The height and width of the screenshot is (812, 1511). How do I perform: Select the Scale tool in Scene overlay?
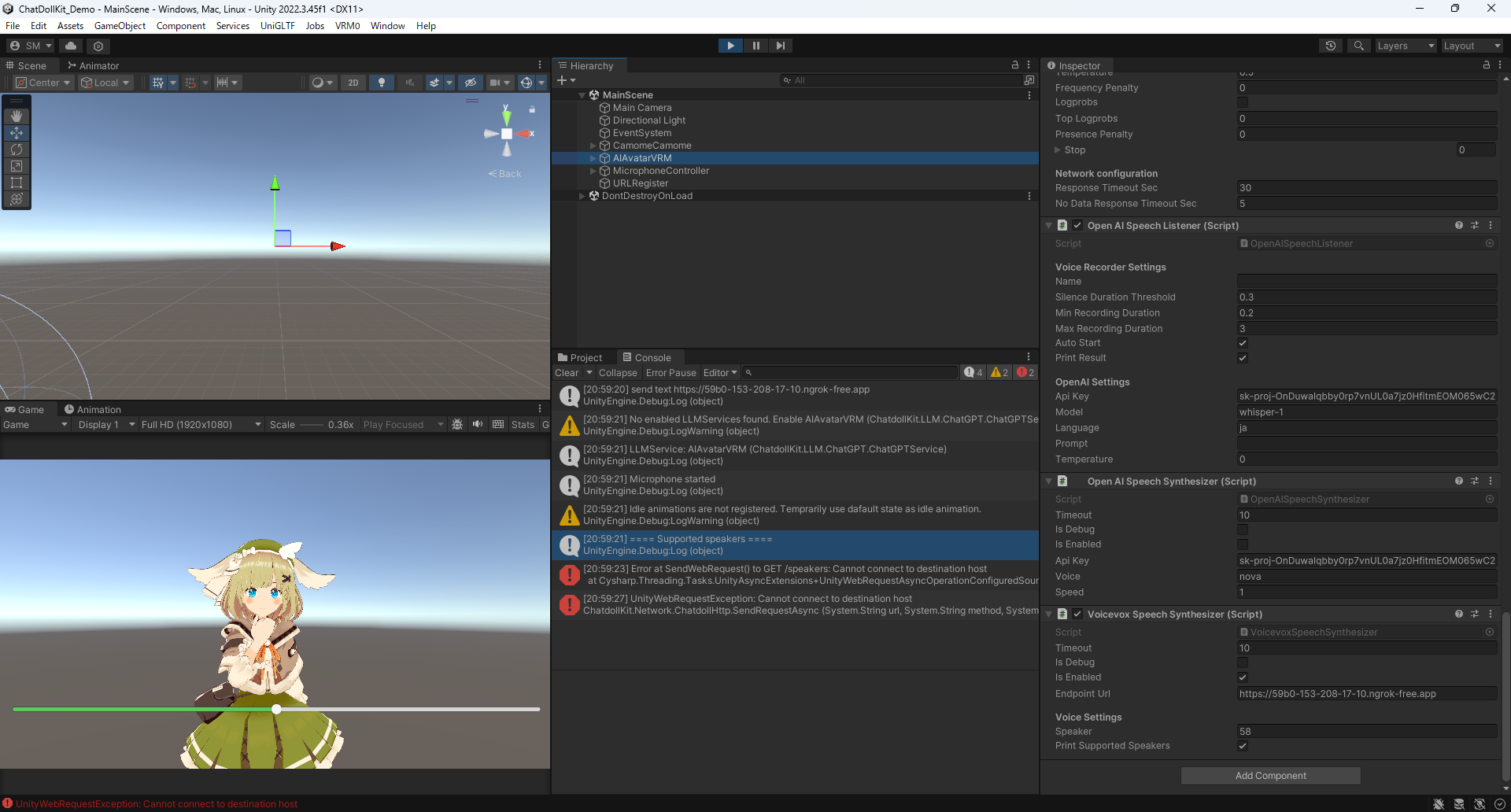[17, 166]
